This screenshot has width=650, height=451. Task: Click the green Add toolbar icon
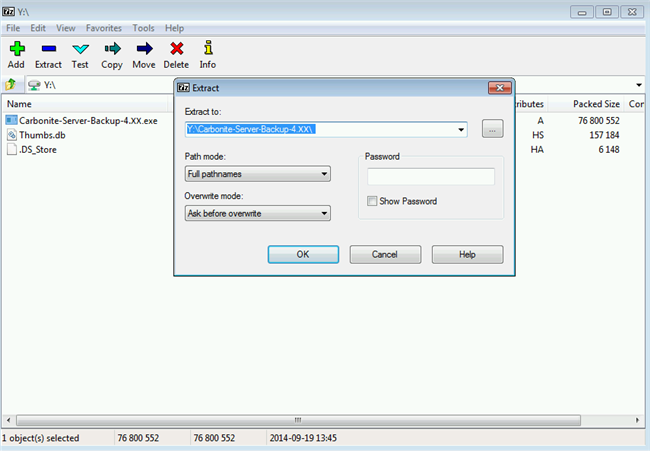coord(17,49)
